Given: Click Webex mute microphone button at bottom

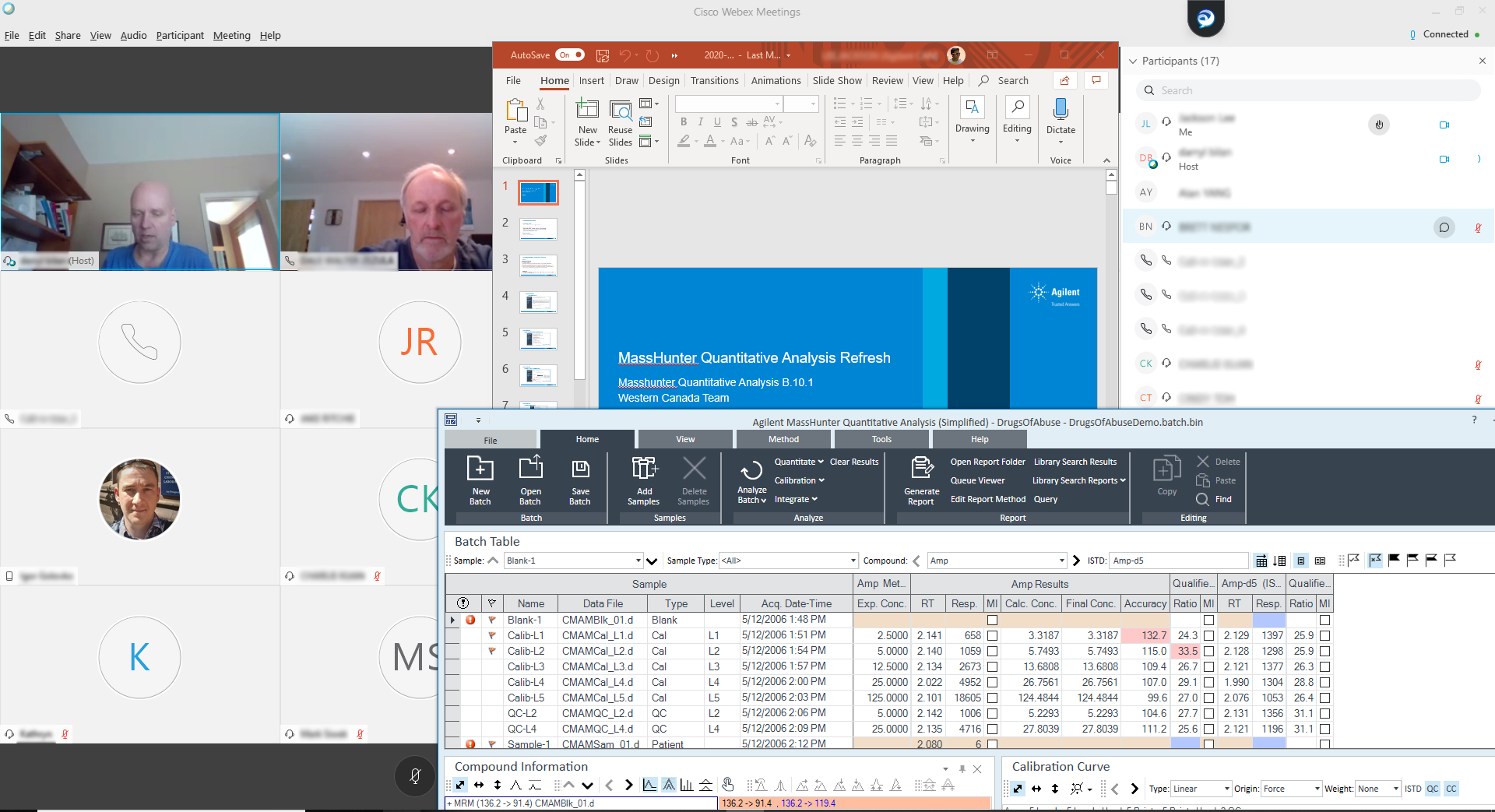Looking at the screenshot, I should pos(416,775).
